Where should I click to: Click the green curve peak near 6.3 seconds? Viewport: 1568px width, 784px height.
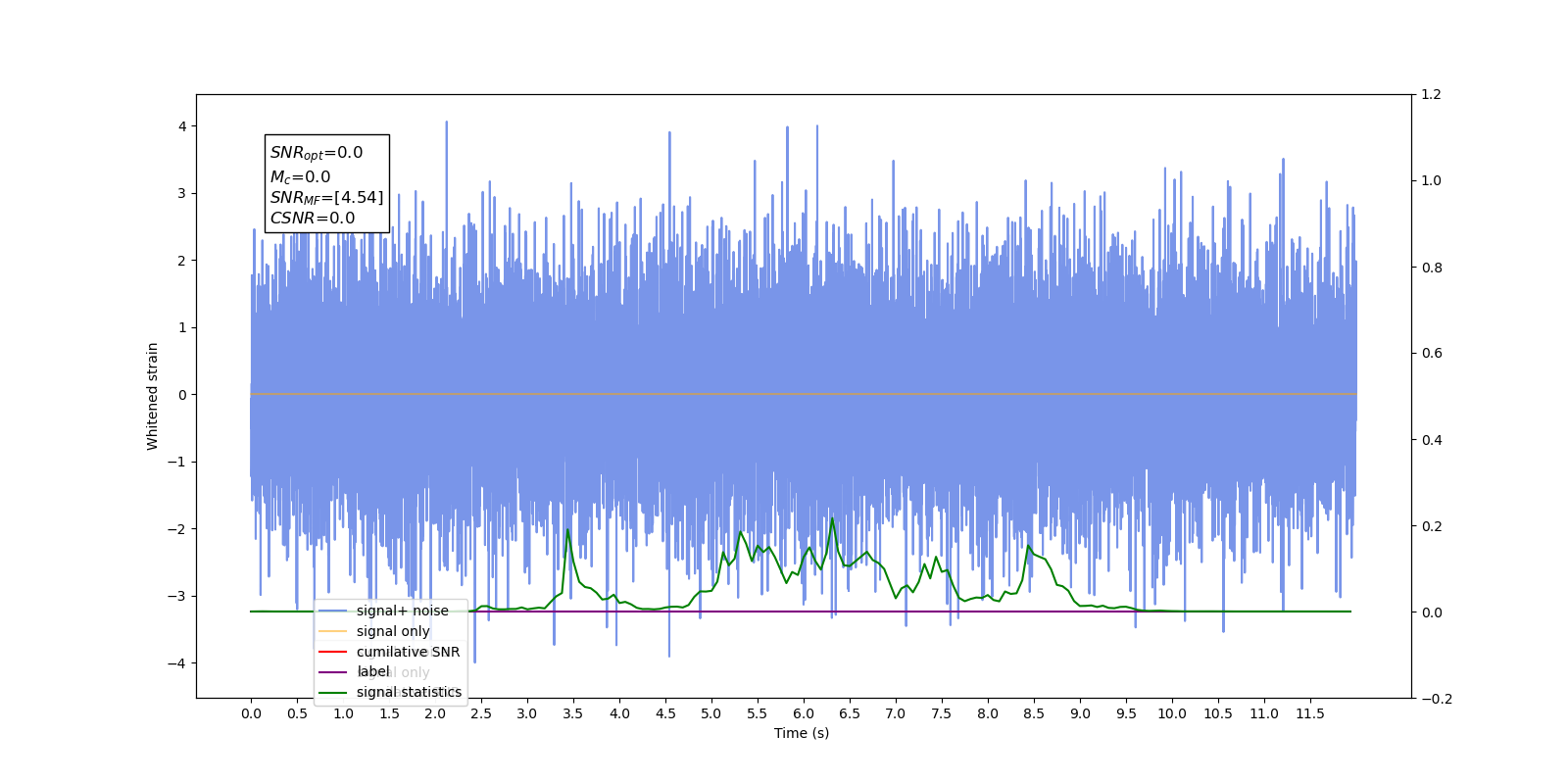coord(833,518)
